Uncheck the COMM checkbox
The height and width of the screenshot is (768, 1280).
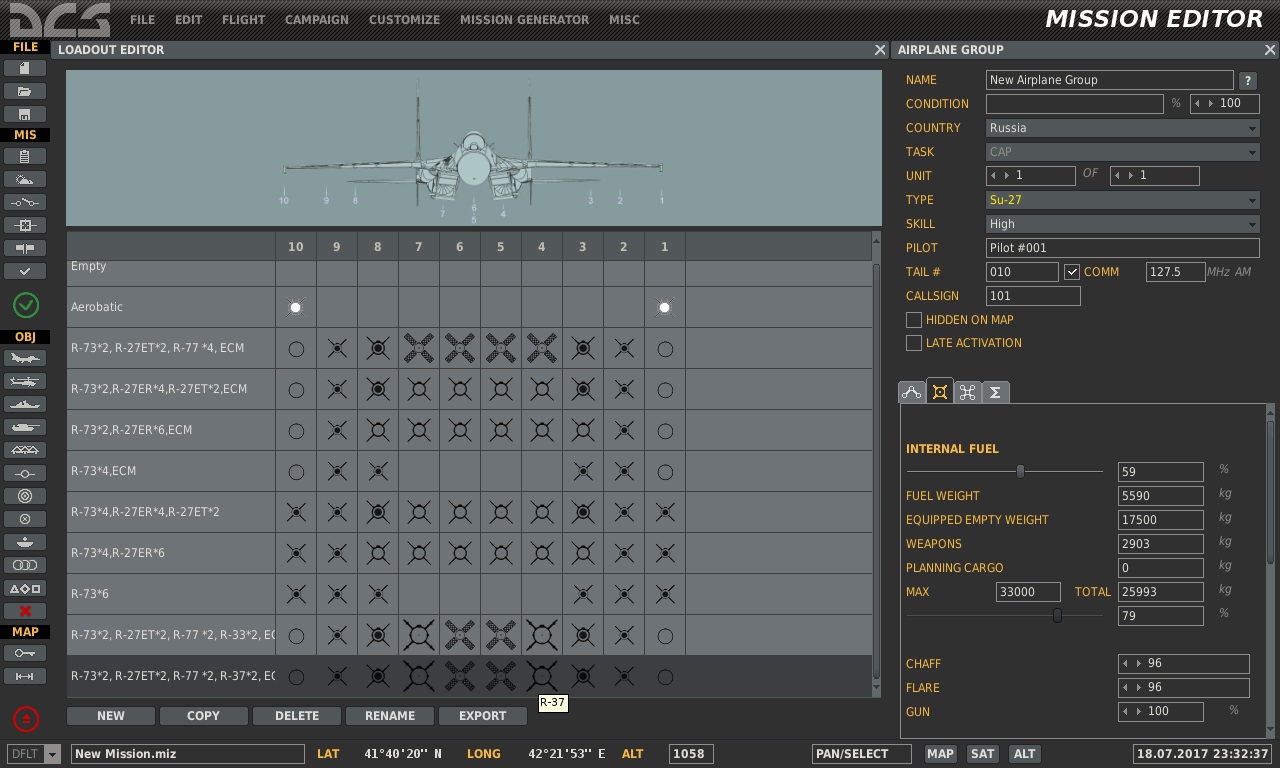1072,272
